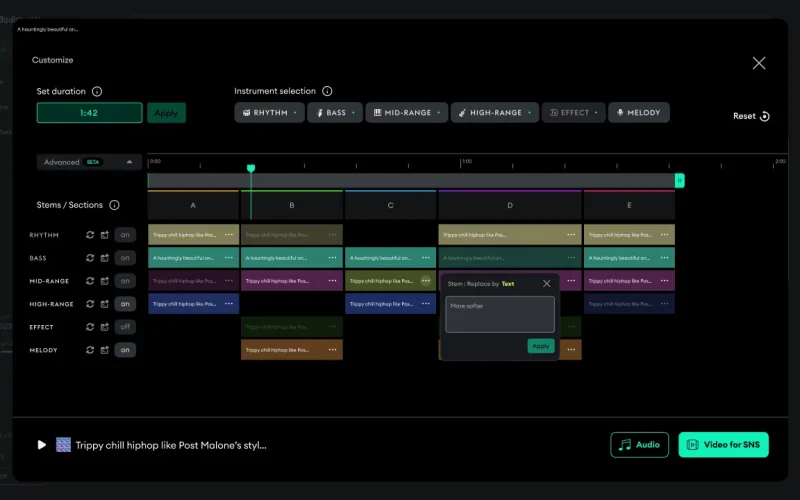800x500 pixels.
Task: Apply the stem replace text
Action: pos(541,346)
